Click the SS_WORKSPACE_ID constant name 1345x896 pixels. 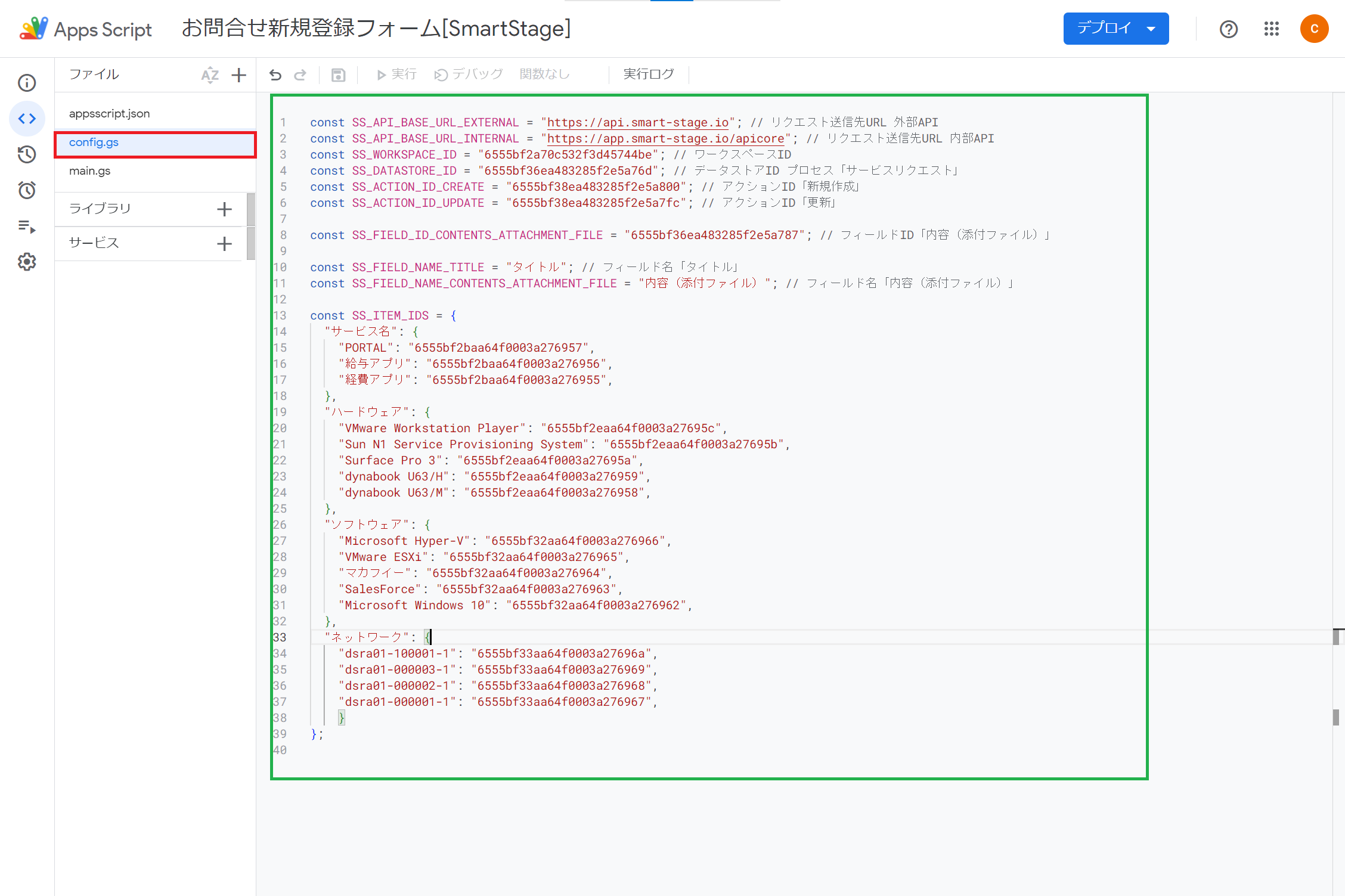coord(404,155)
